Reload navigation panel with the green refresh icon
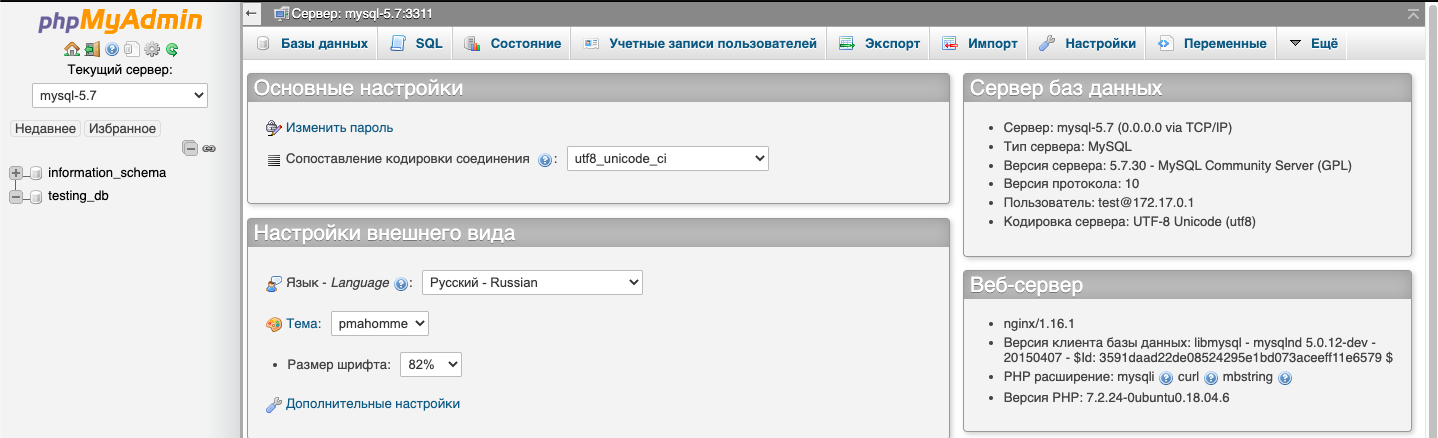The width and height of the screenshot is (1438, 438). (172, 49)
